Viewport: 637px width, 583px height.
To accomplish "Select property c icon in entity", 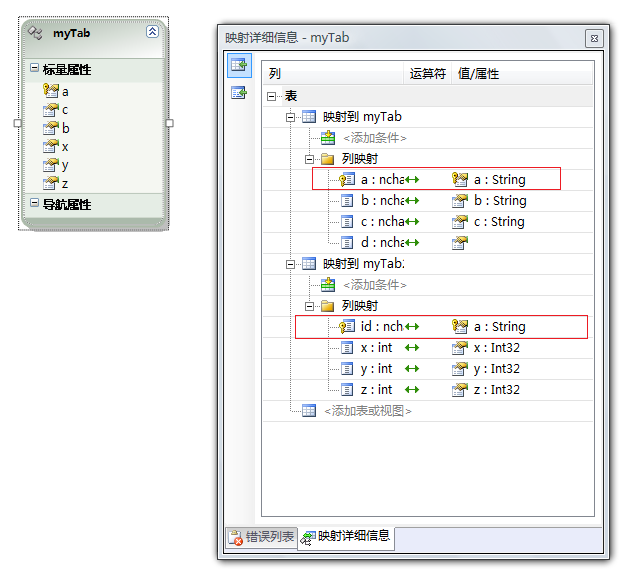I will point(51,109).
